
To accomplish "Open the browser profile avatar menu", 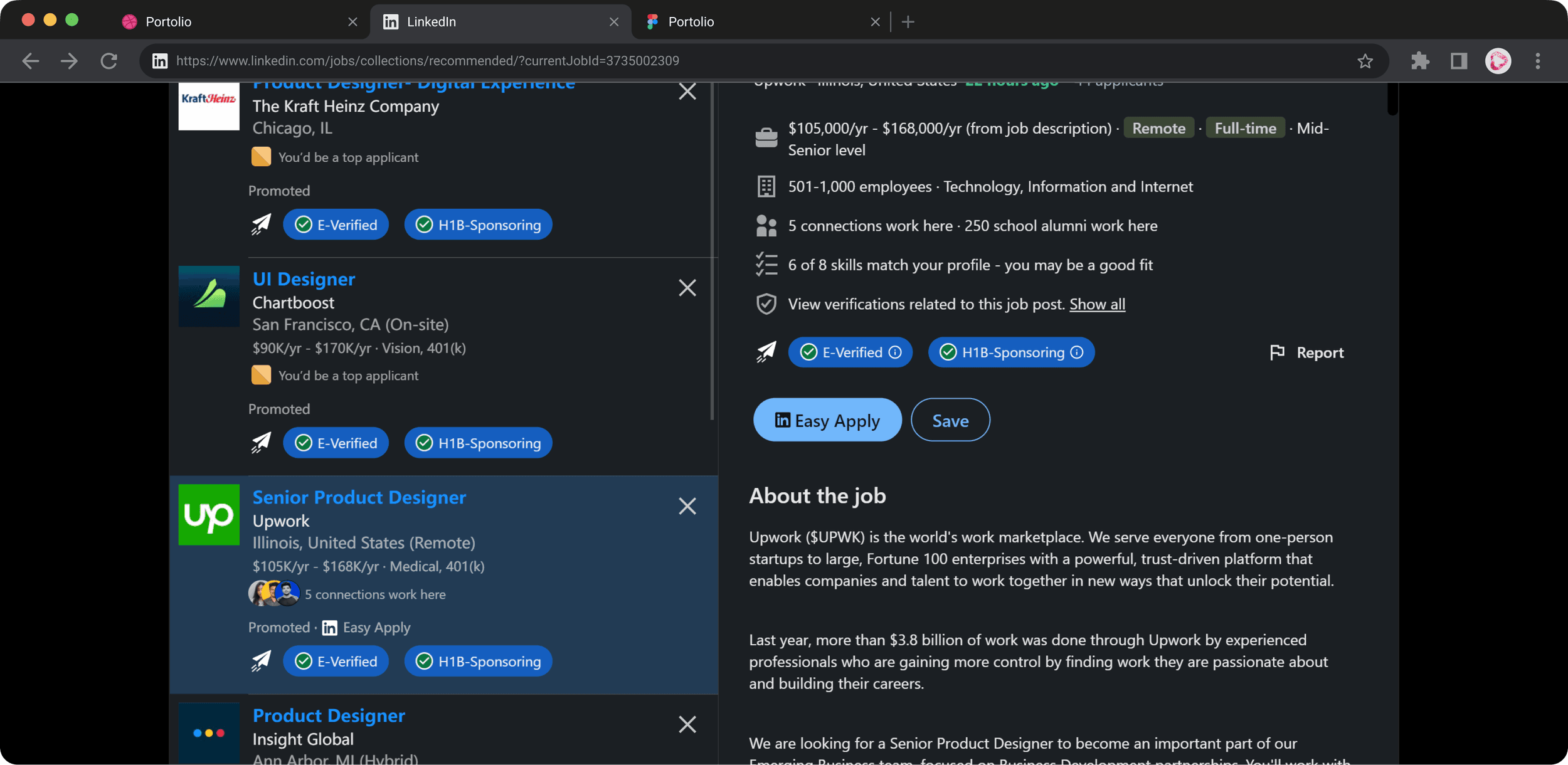I will [x=1498, y=61].
